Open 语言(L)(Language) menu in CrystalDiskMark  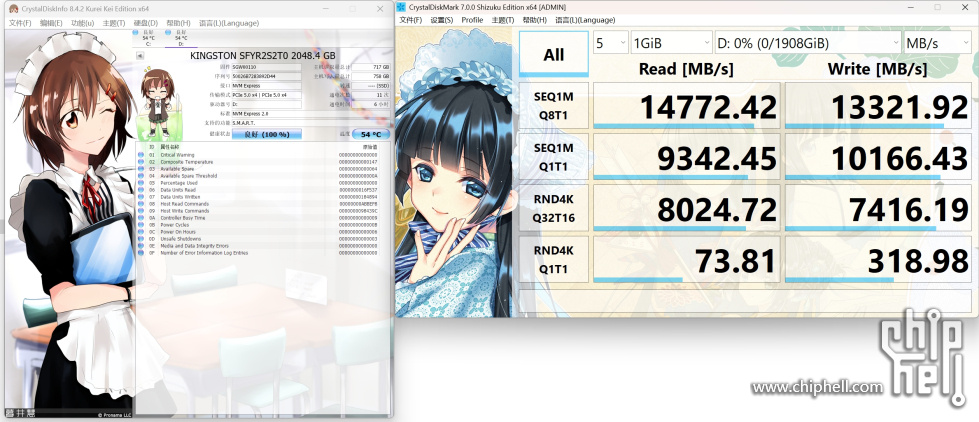(x=585, y=20)
